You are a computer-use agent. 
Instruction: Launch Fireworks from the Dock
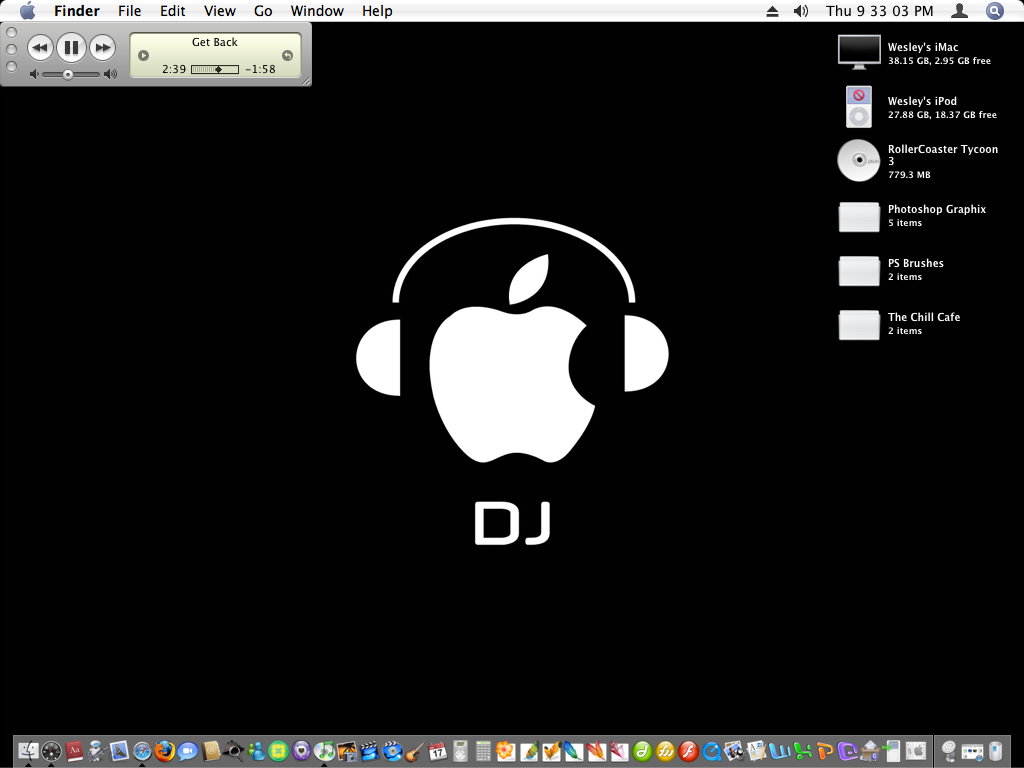665,751
